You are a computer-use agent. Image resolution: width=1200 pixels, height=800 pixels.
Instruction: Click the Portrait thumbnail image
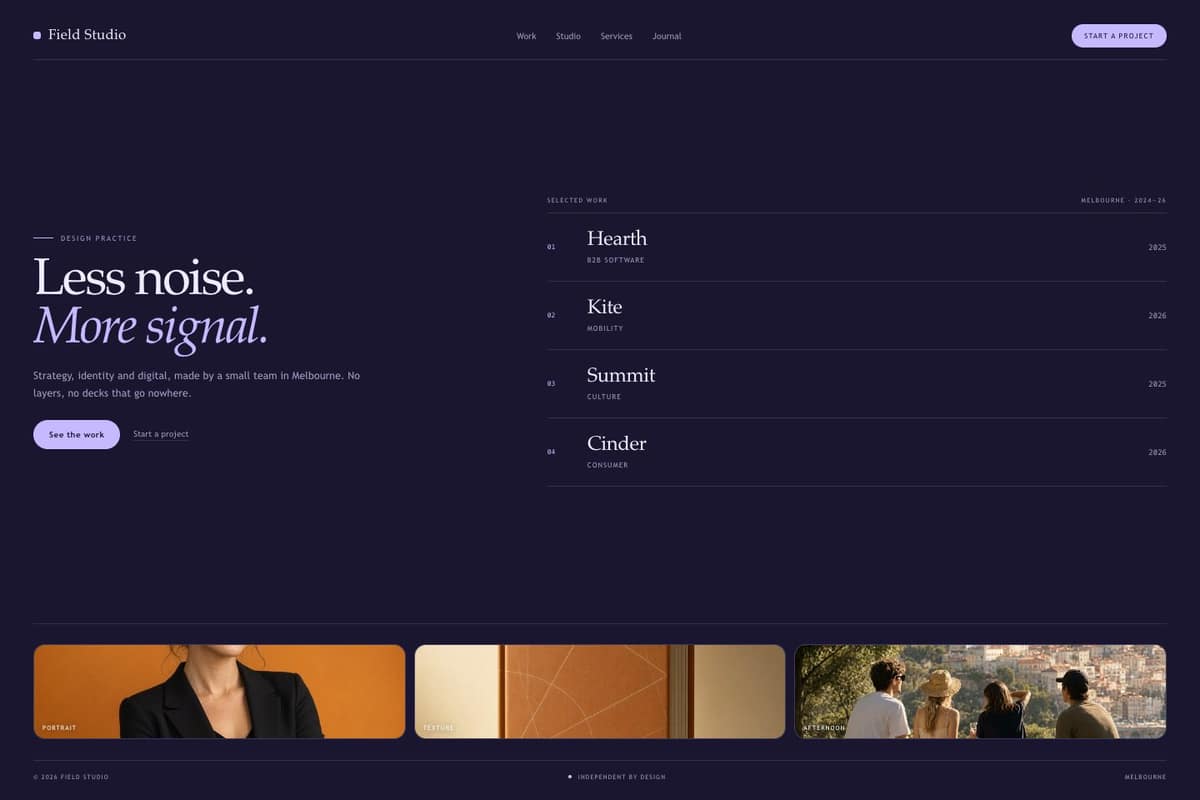pyautogui.click(x=219, y=691)
